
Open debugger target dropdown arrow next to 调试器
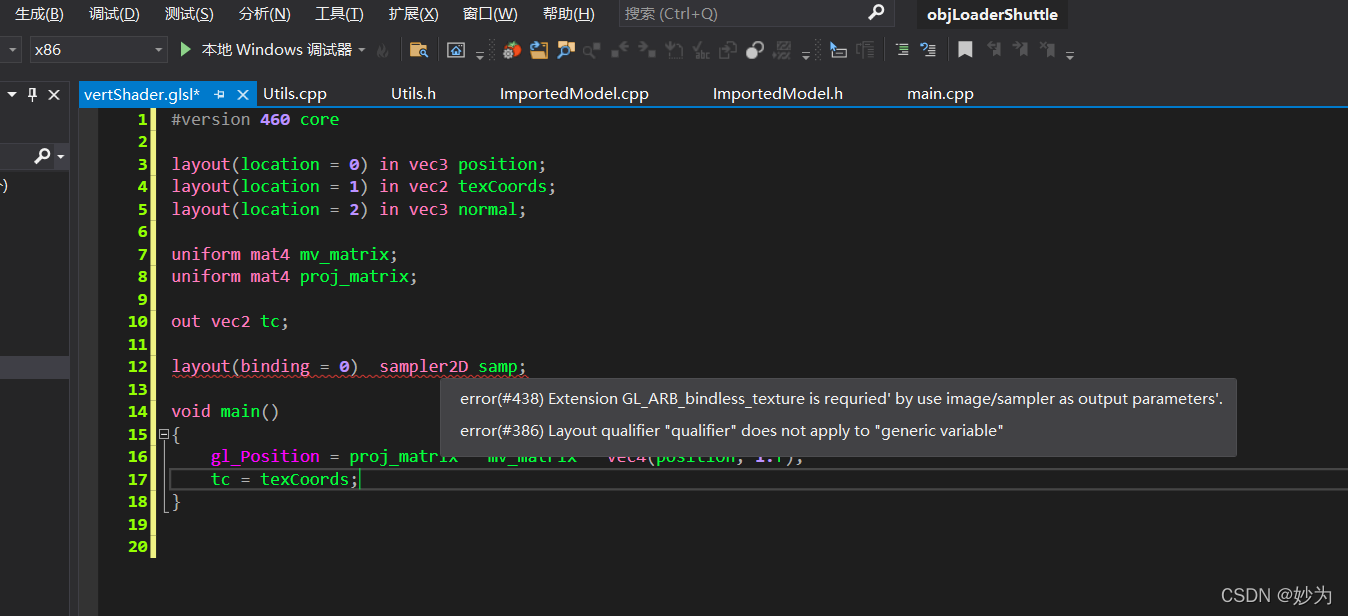coord(362,50)
